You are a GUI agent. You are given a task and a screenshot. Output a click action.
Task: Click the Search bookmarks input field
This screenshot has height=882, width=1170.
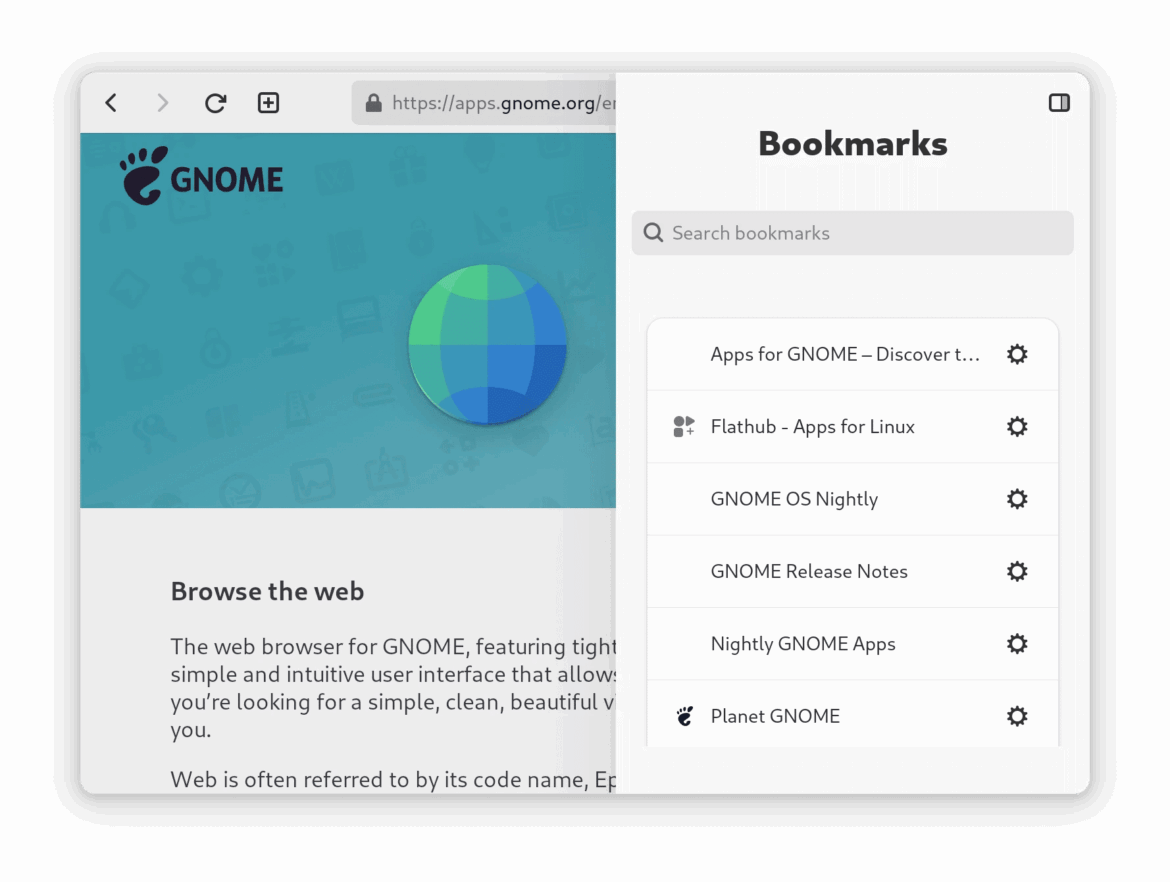click(850, 232)
